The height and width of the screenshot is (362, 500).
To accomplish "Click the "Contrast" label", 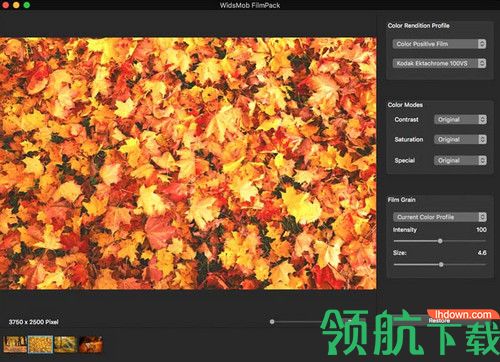I will 406,120.
